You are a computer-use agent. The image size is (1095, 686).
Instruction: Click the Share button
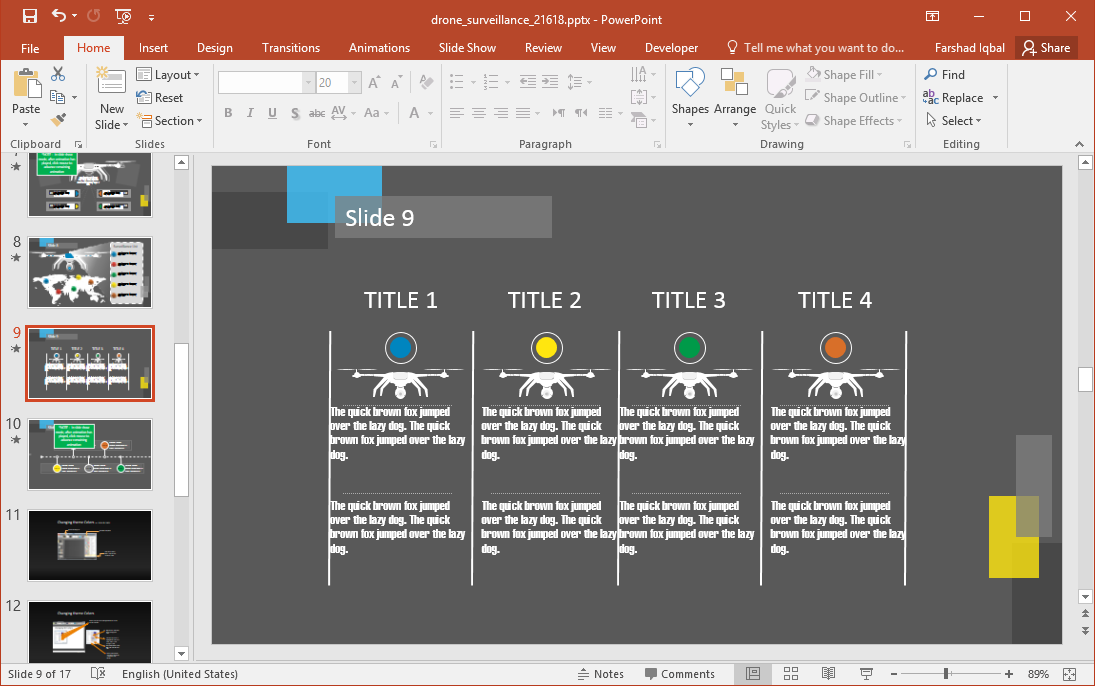(x=1046, y=48)
